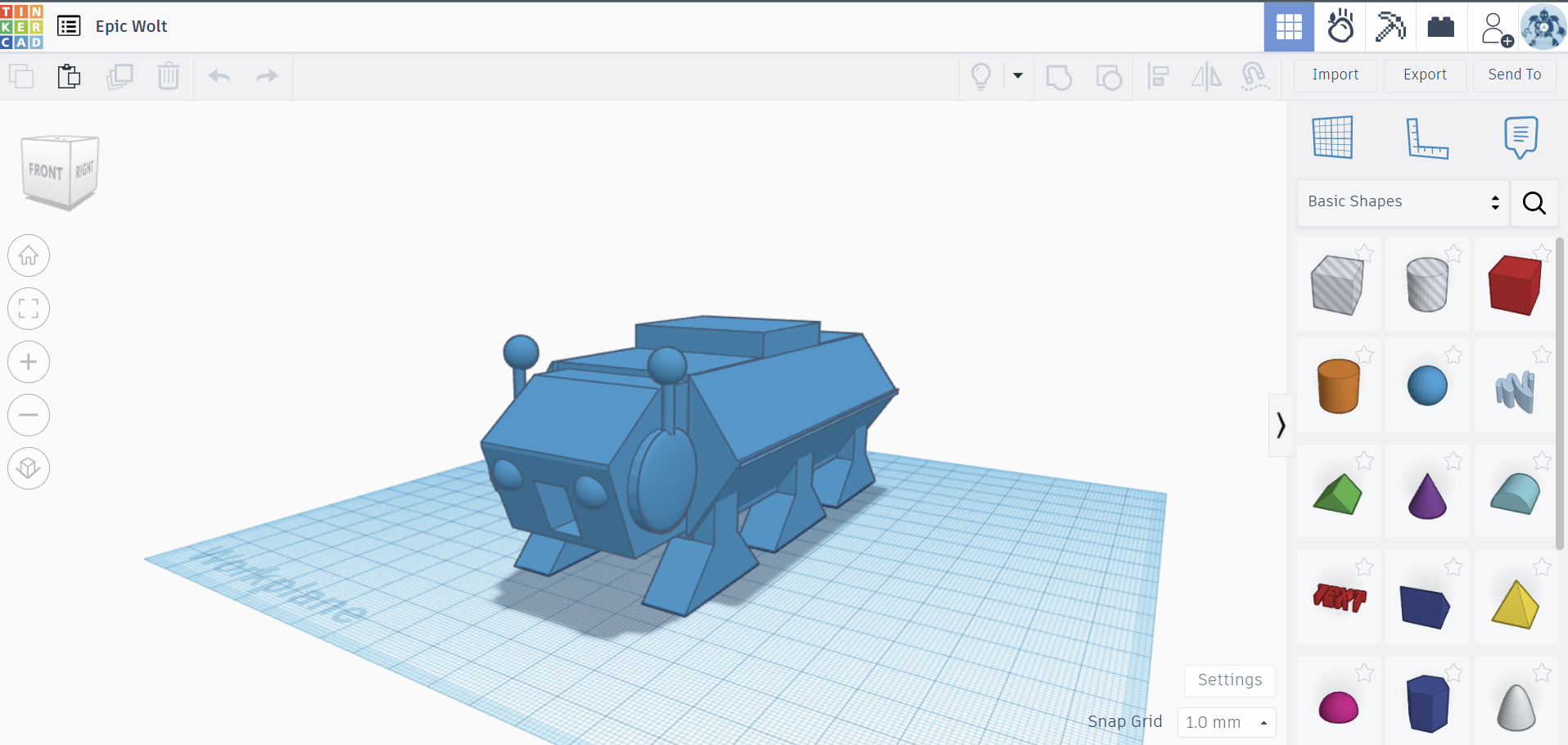
Task: Switch to the 3D design grid tab
Action: pyautogui.click(x=1289, y=27)
